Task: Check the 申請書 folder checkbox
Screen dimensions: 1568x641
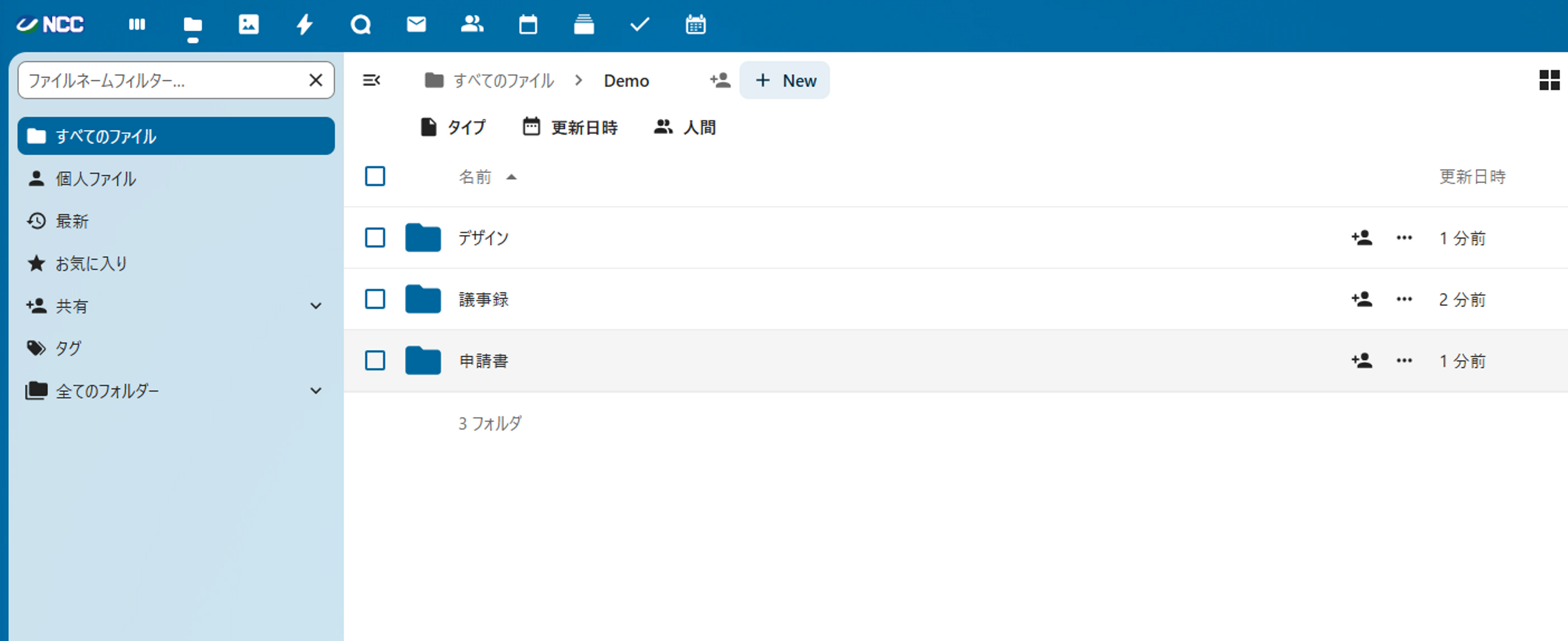Action: point(375,361)
